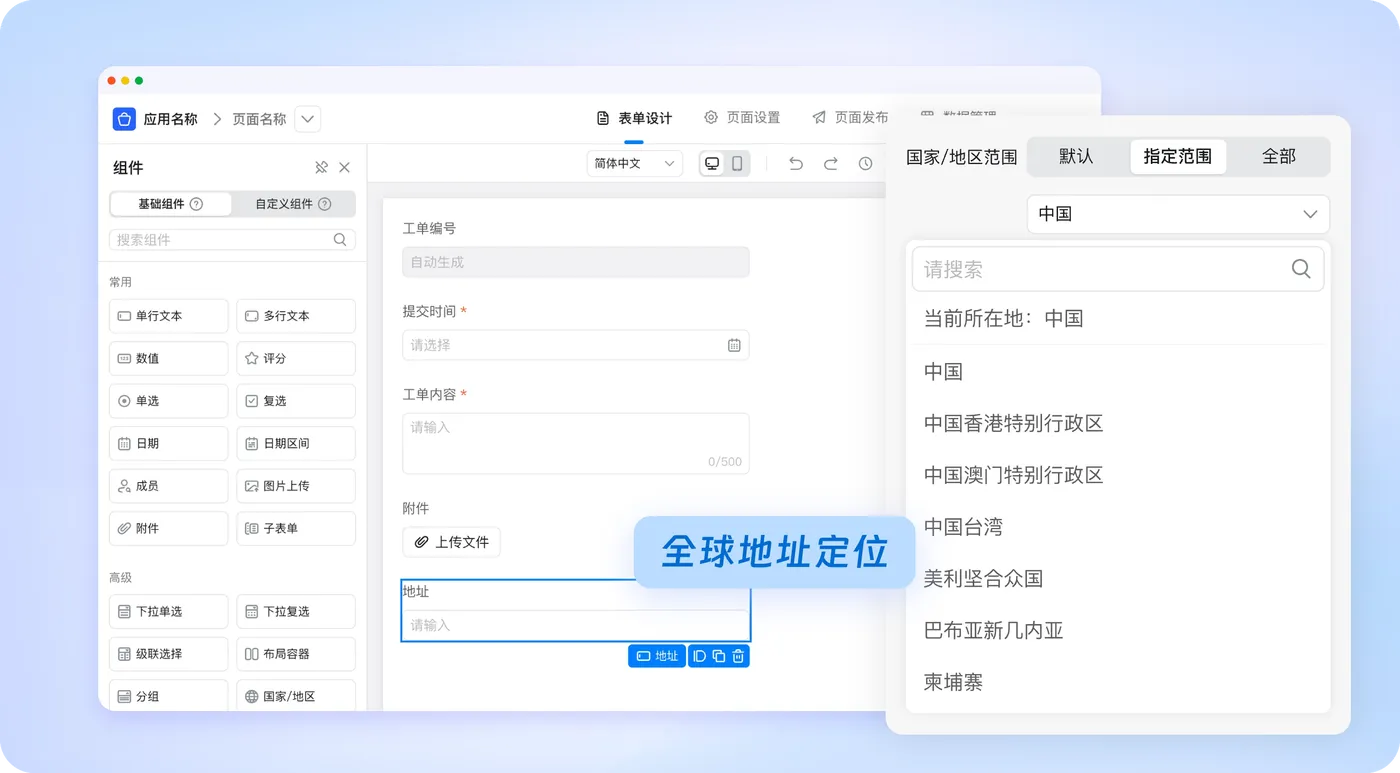
Task: Open the 页面发布 tab
Action: click(850, 118)
